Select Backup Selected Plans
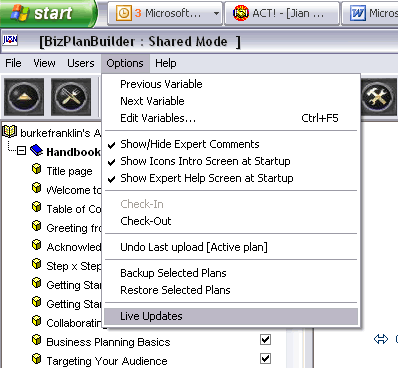 231,273
